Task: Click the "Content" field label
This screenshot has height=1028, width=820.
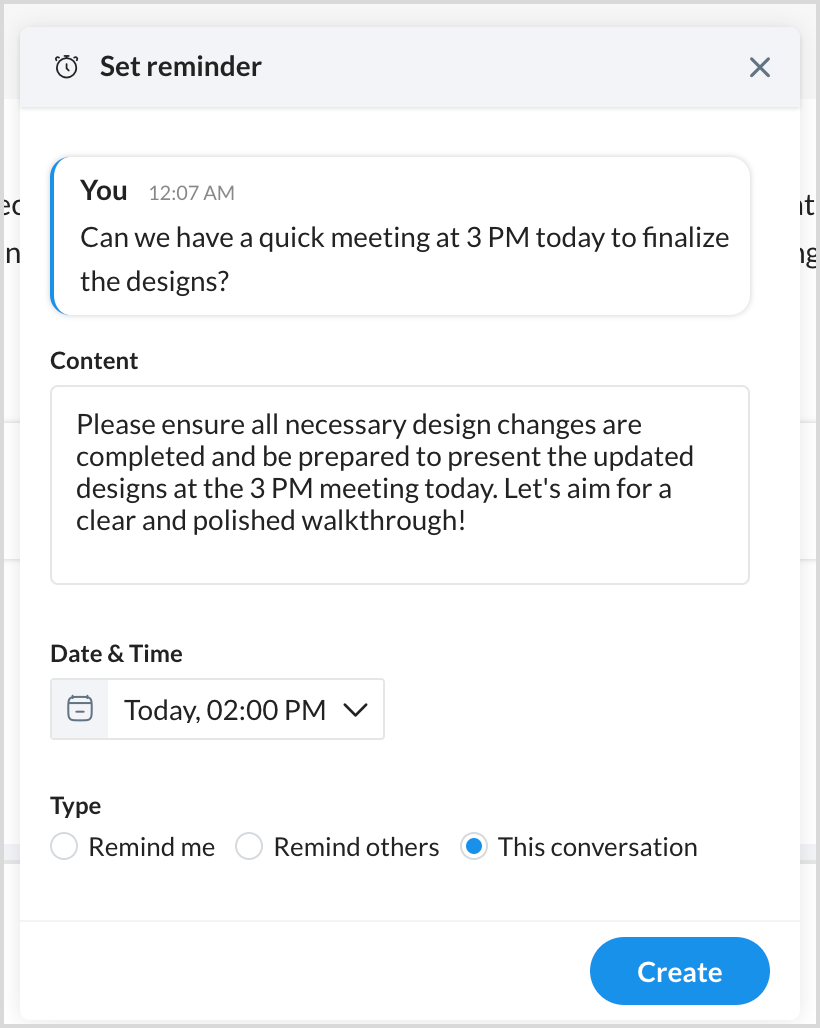Action: [94, 361]
